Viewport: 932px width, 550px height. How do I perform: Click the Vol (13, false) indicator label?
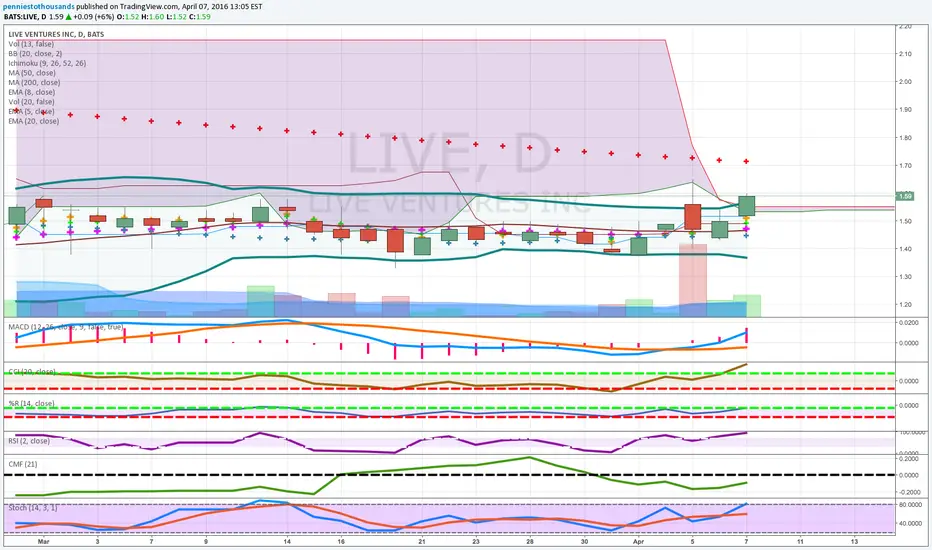pyautogui.click(x=31, y=44)
